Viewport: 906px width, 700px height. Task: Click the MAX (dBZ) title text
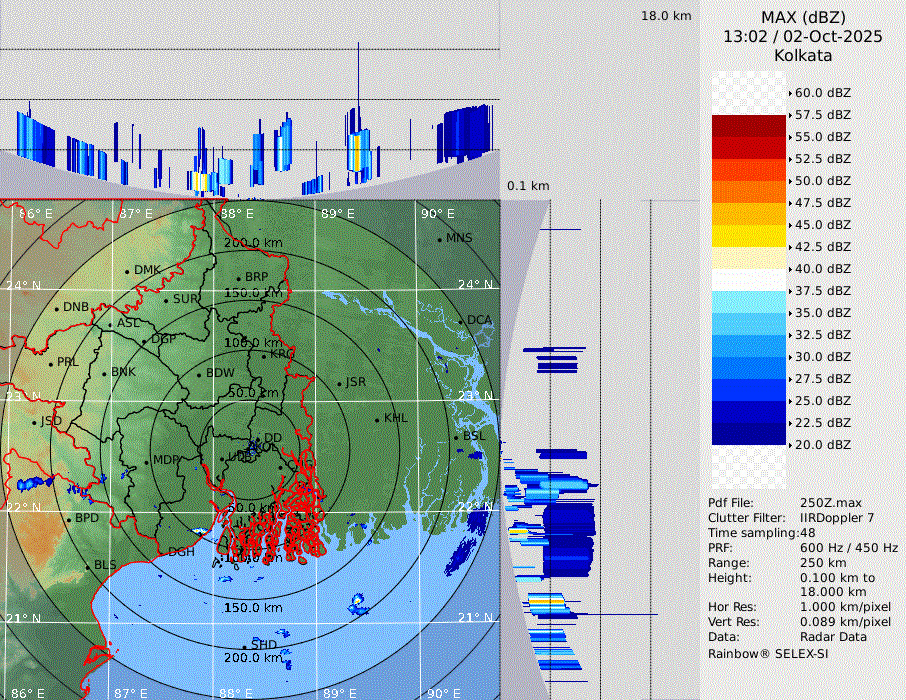tap(802, 17)
